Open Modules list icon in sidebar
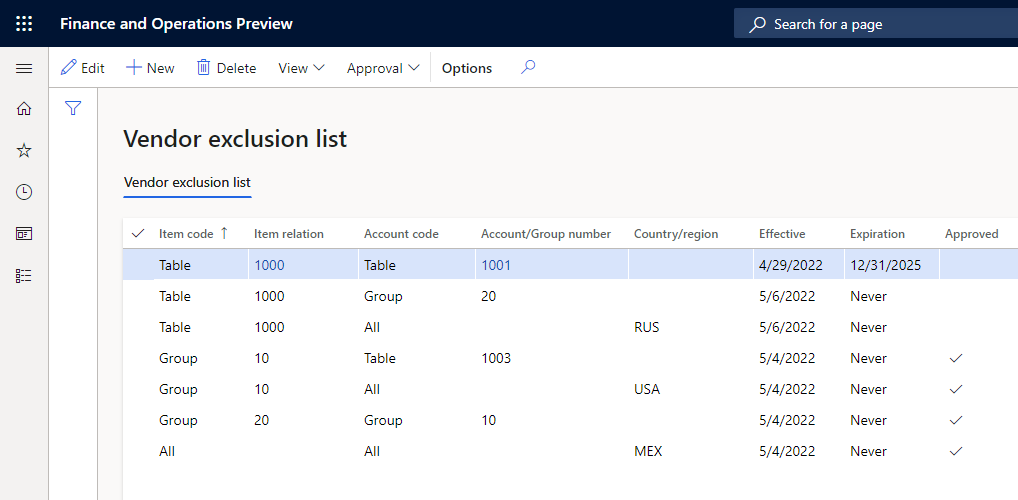Image resolution: width=1018 pixels, height=500 pixels. click(x=24, y=275)
